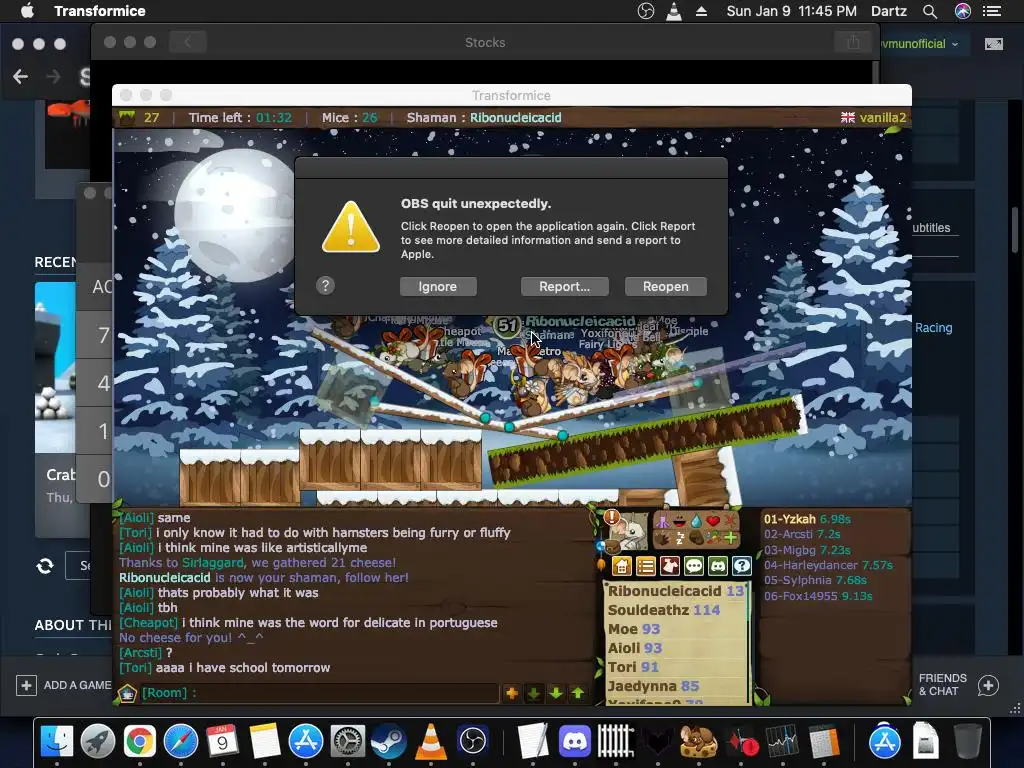The width and height of the screenshot is (1024, 768).
Task: Open help for the crash dialog
Action: (x=325, y=285)
